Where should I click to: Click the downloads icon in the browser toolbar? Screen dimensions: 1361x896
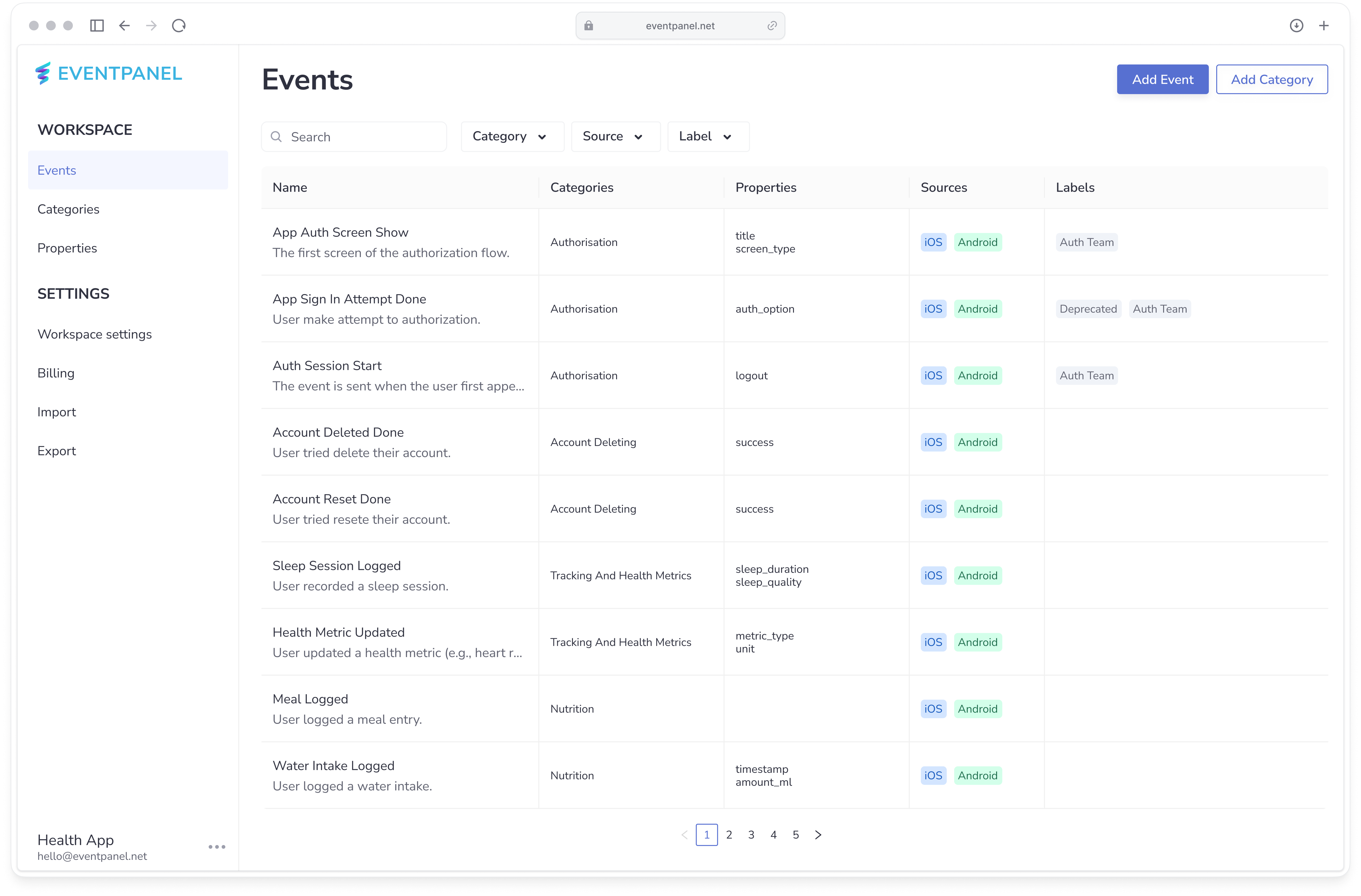tap(1296, 25)
